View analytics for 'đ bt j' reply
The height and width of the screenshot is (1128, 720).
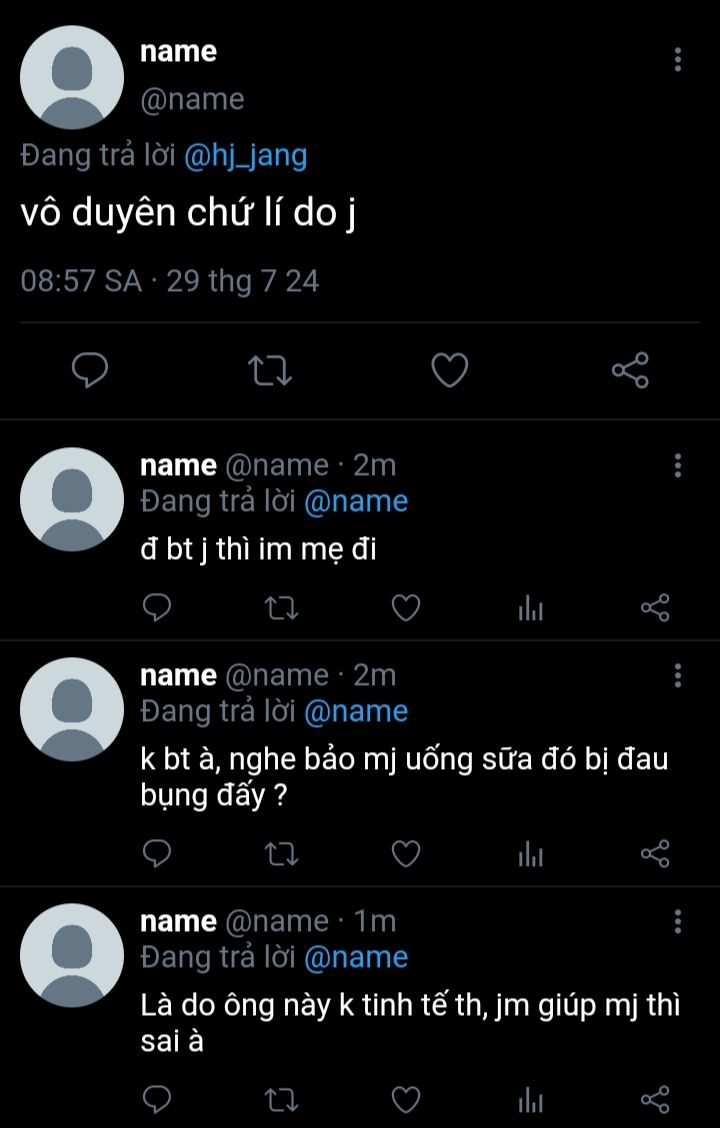point(530,607)
